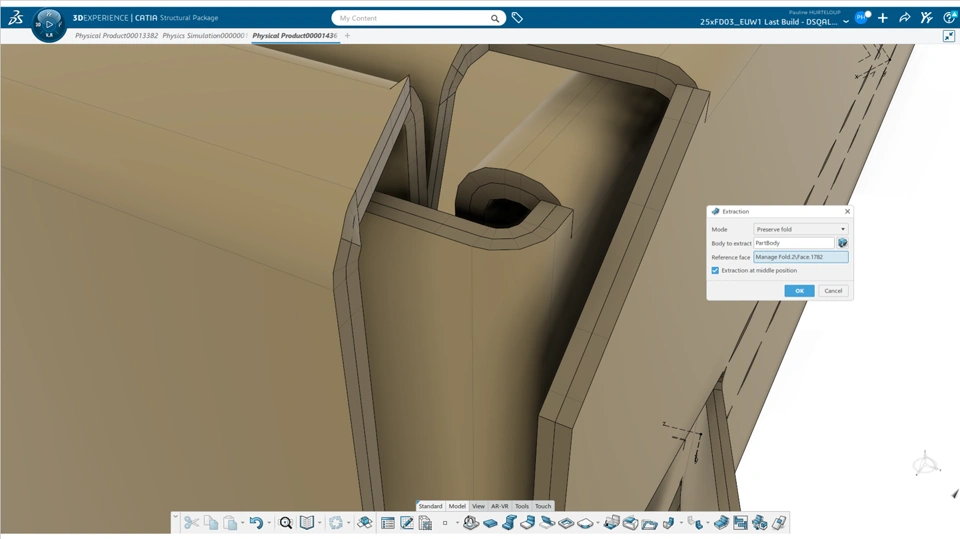Click the robot axis icon in viewport corner
This screenshot has width=960, height=539.
pyautogui.click(x=926, y=464)
